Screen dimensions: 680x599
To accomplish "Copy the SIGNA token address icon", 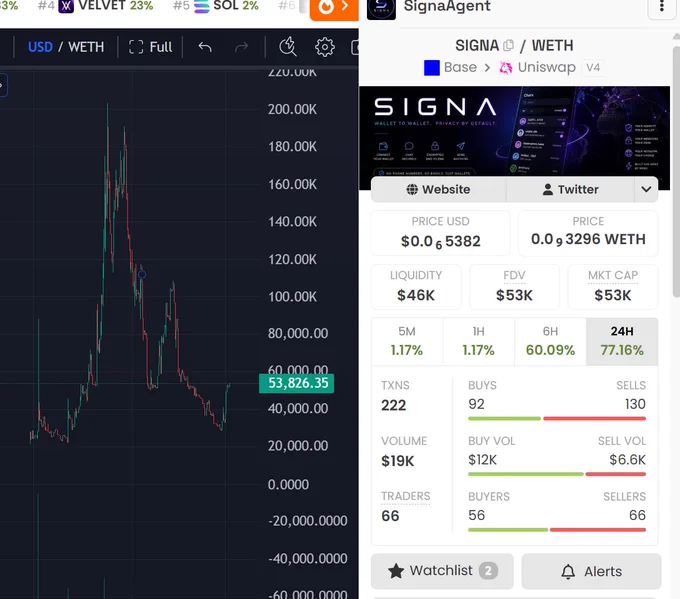I will [x=509, y=45].
